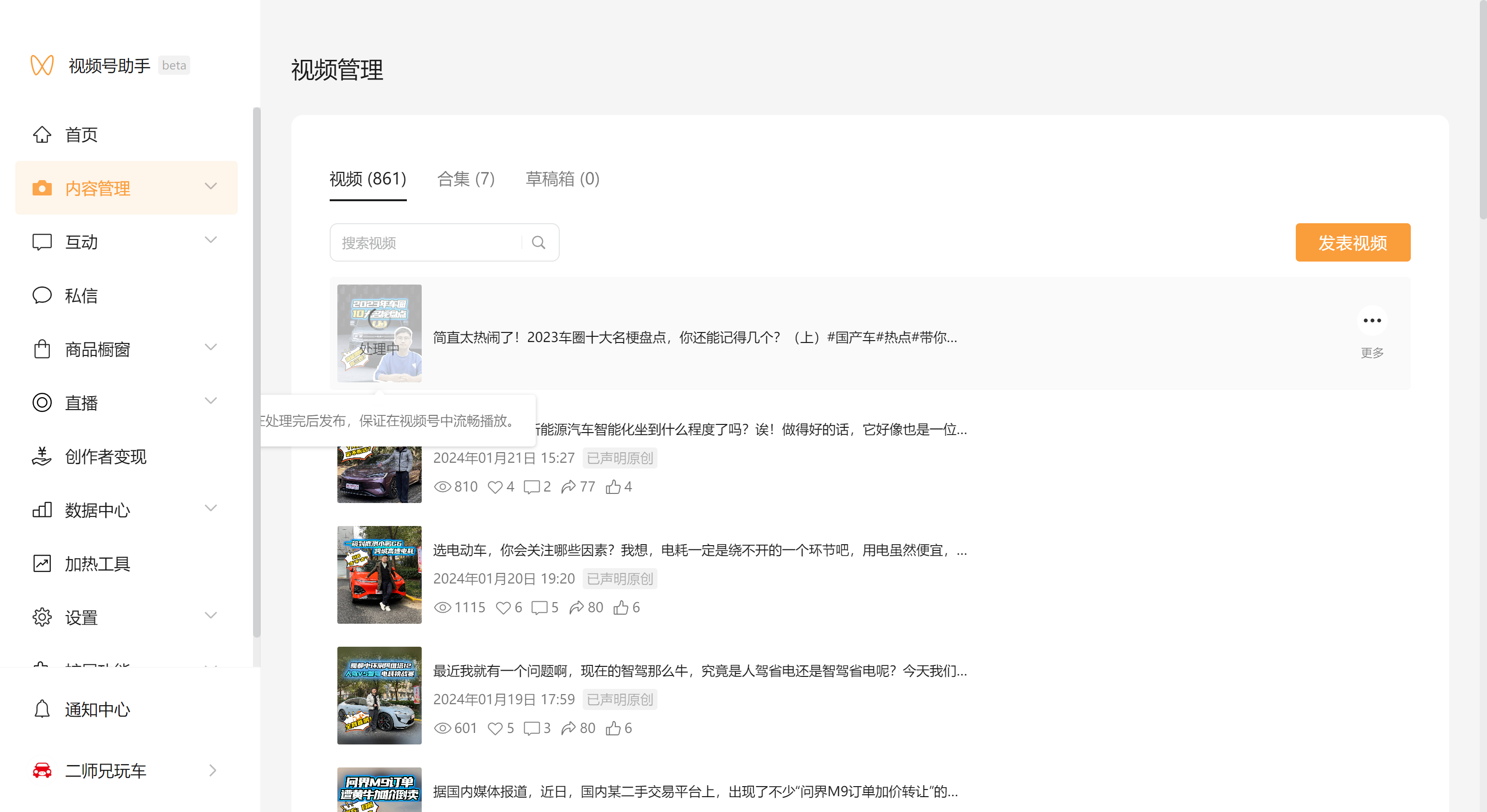This screenshot has width=1487, height=812.
Task: Open 加热工具 chart icon
Action: pos(42,564)
